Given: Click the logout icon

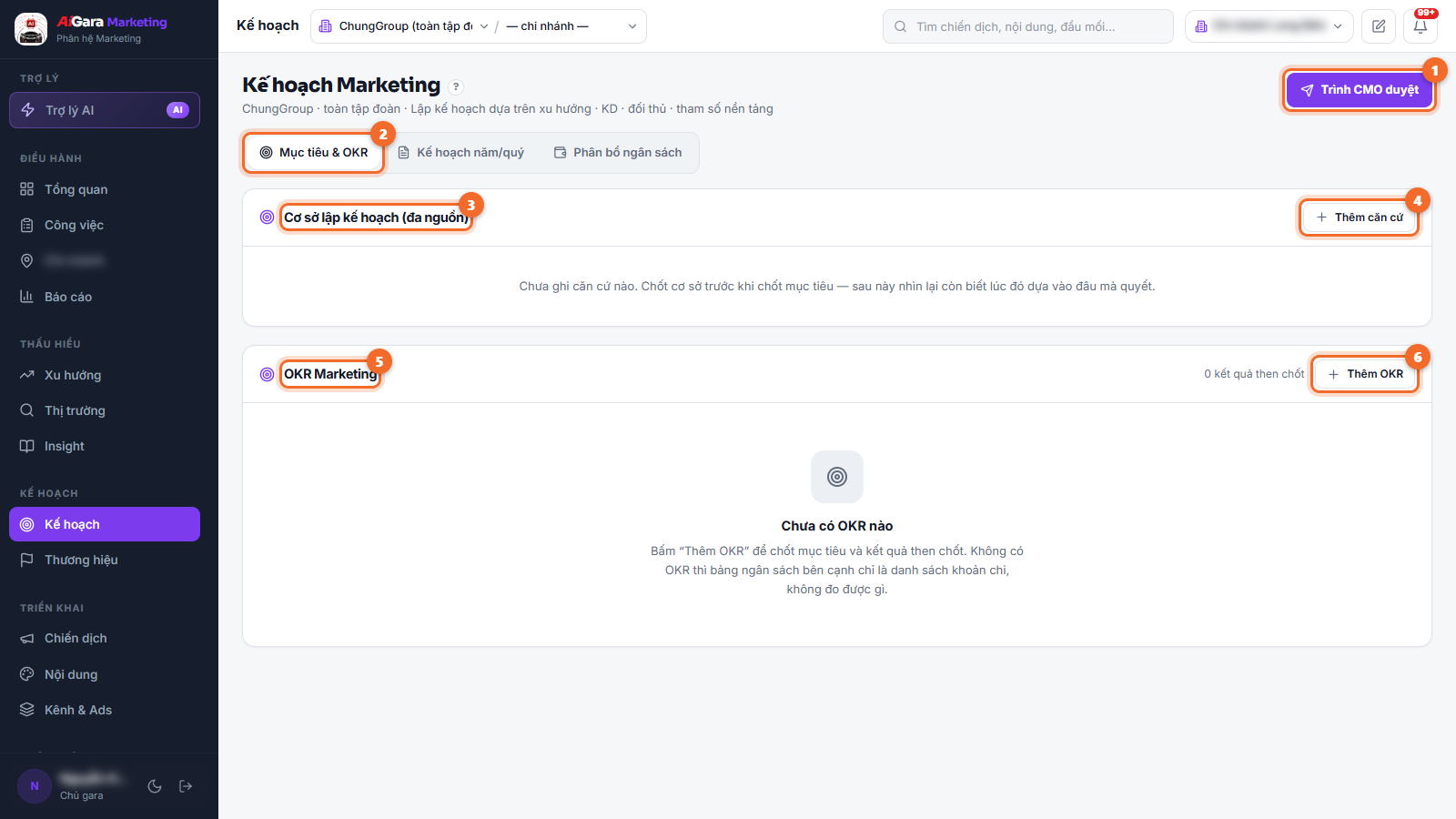Looking at the screenshot, I should 186,786.
